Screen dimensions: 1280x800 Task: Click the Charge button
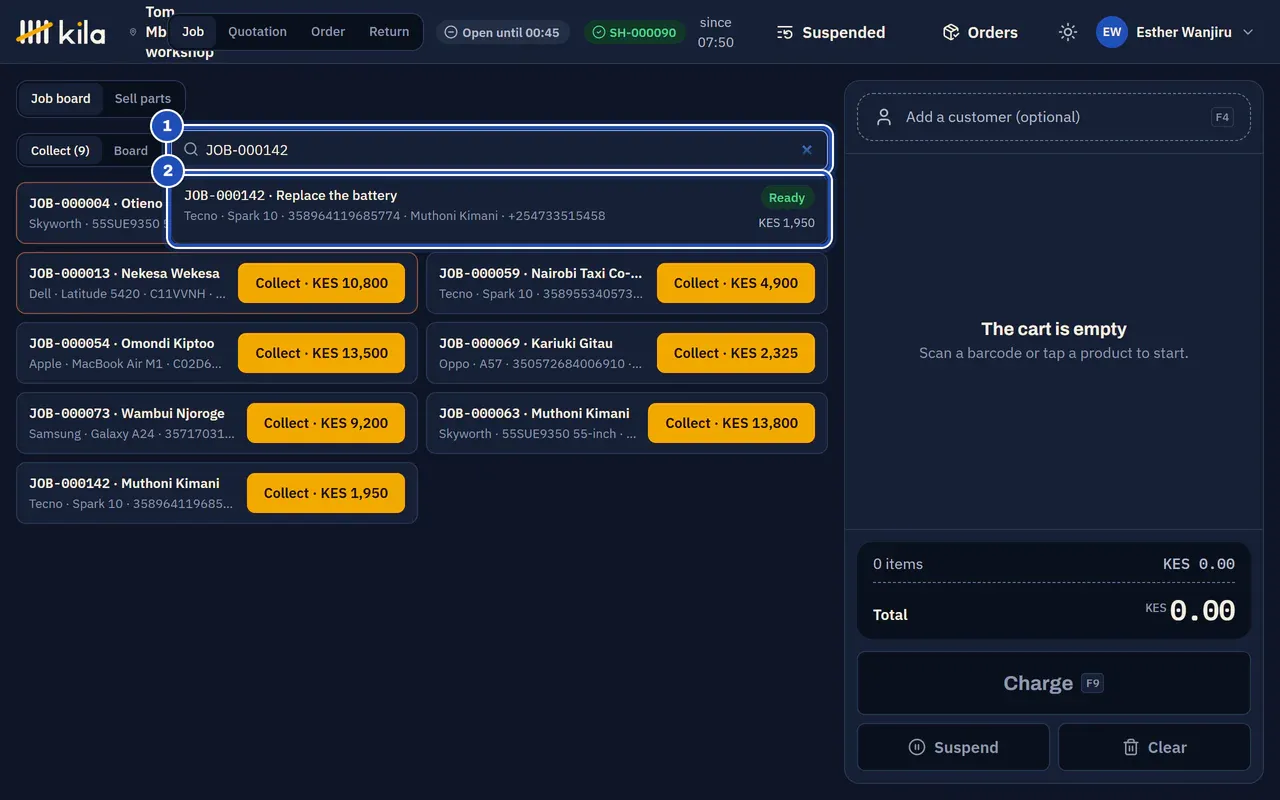point(1054,683)
